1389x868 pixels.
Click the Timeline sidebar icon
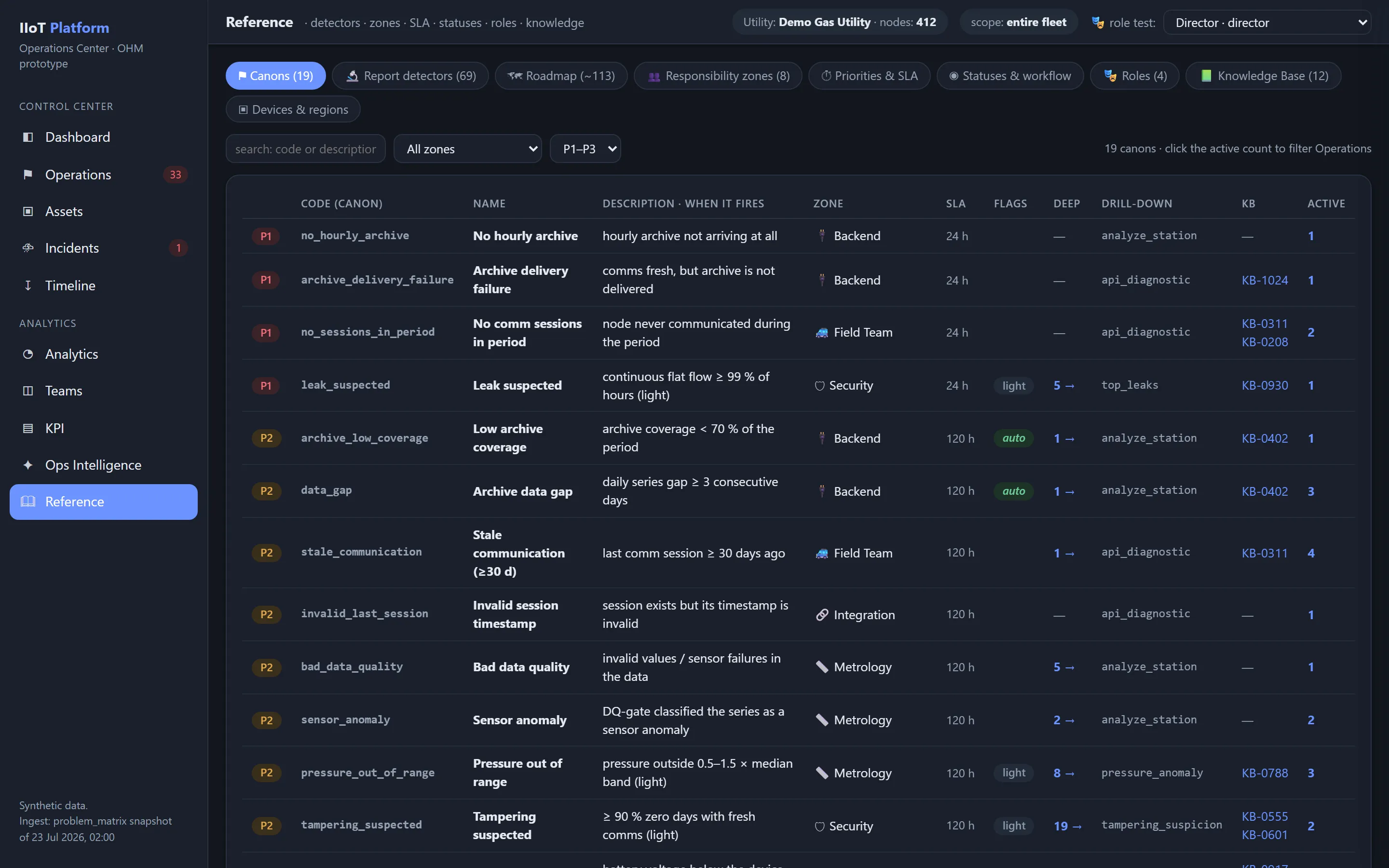27,285
